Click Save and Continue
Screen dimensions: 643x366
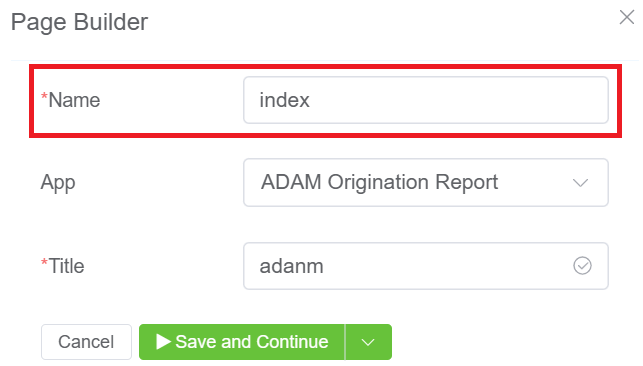(x=242, y=342)
